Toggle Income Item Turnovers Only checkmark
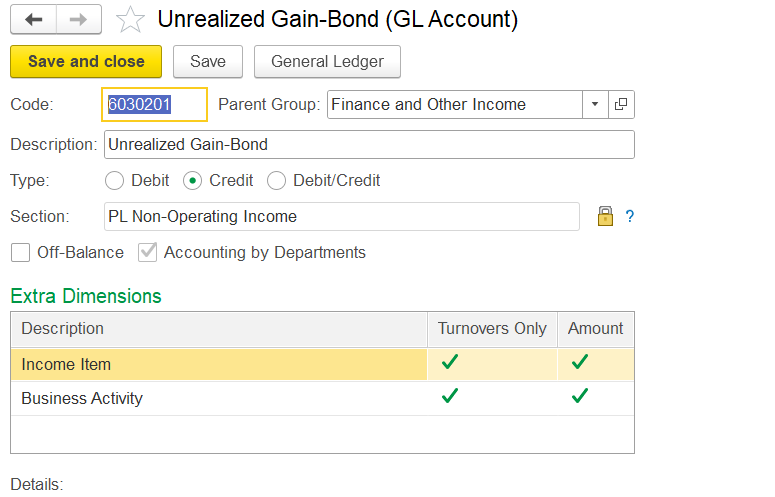 pyautogui.click(x=450, y=362)
